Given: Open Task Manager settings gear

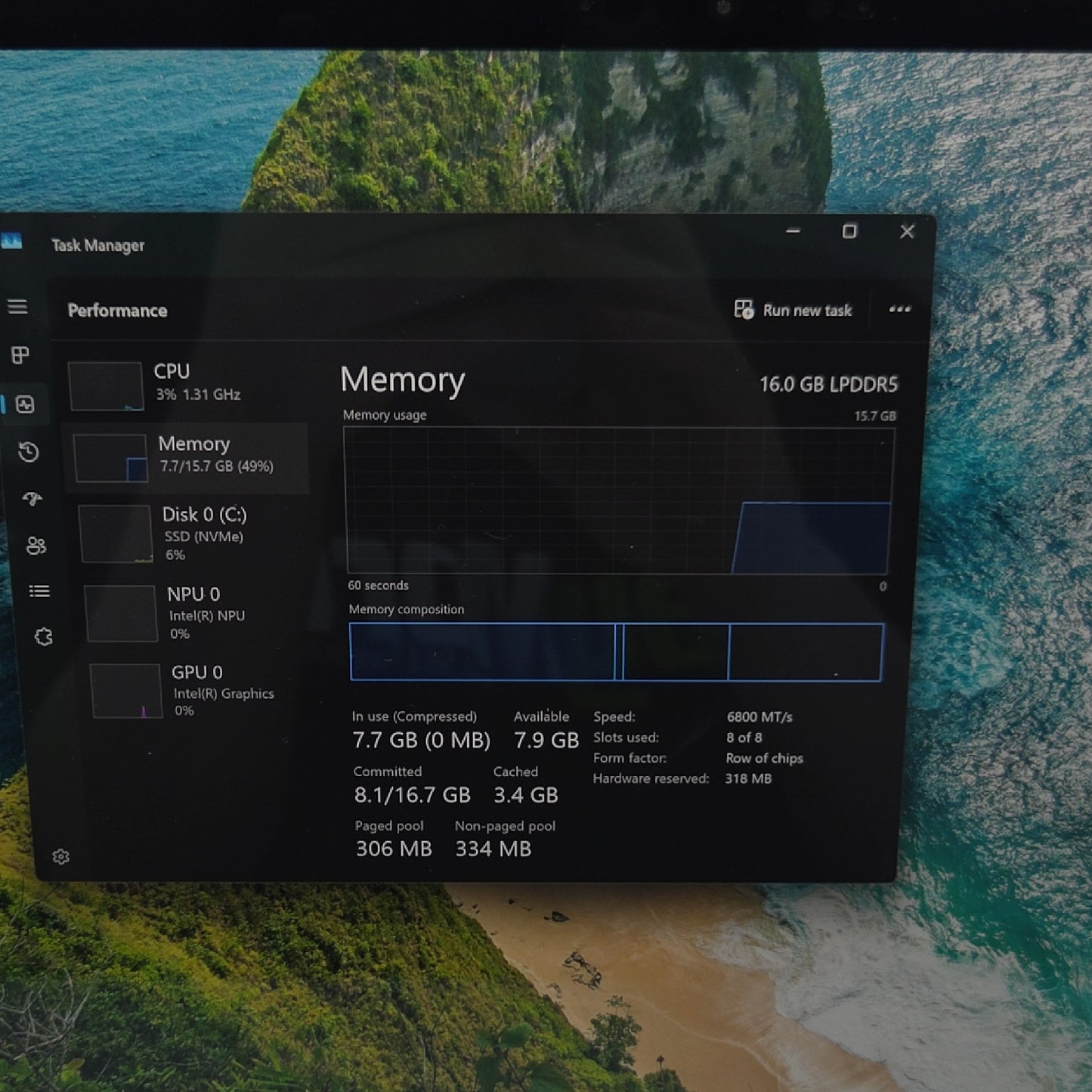Looking at the screenshot, I should pos(61,856).
